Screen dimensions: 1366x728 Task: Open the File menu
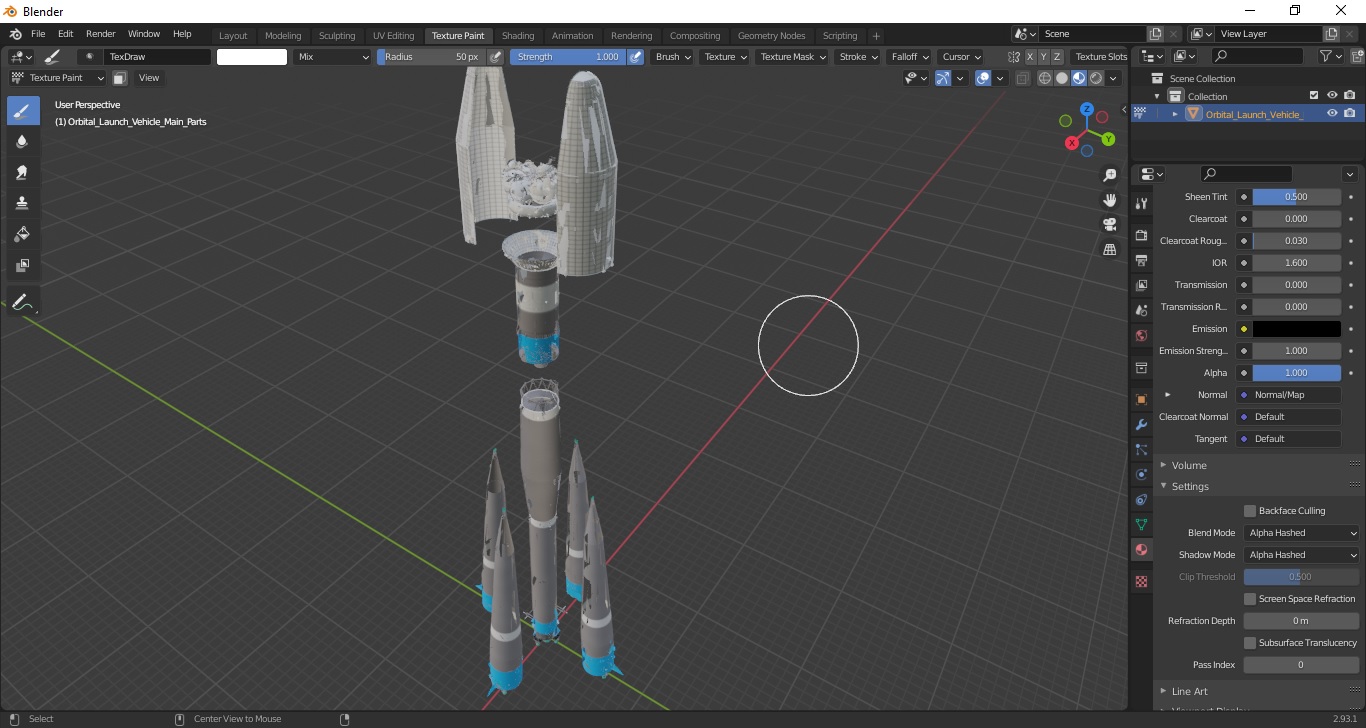coord(38,34)
